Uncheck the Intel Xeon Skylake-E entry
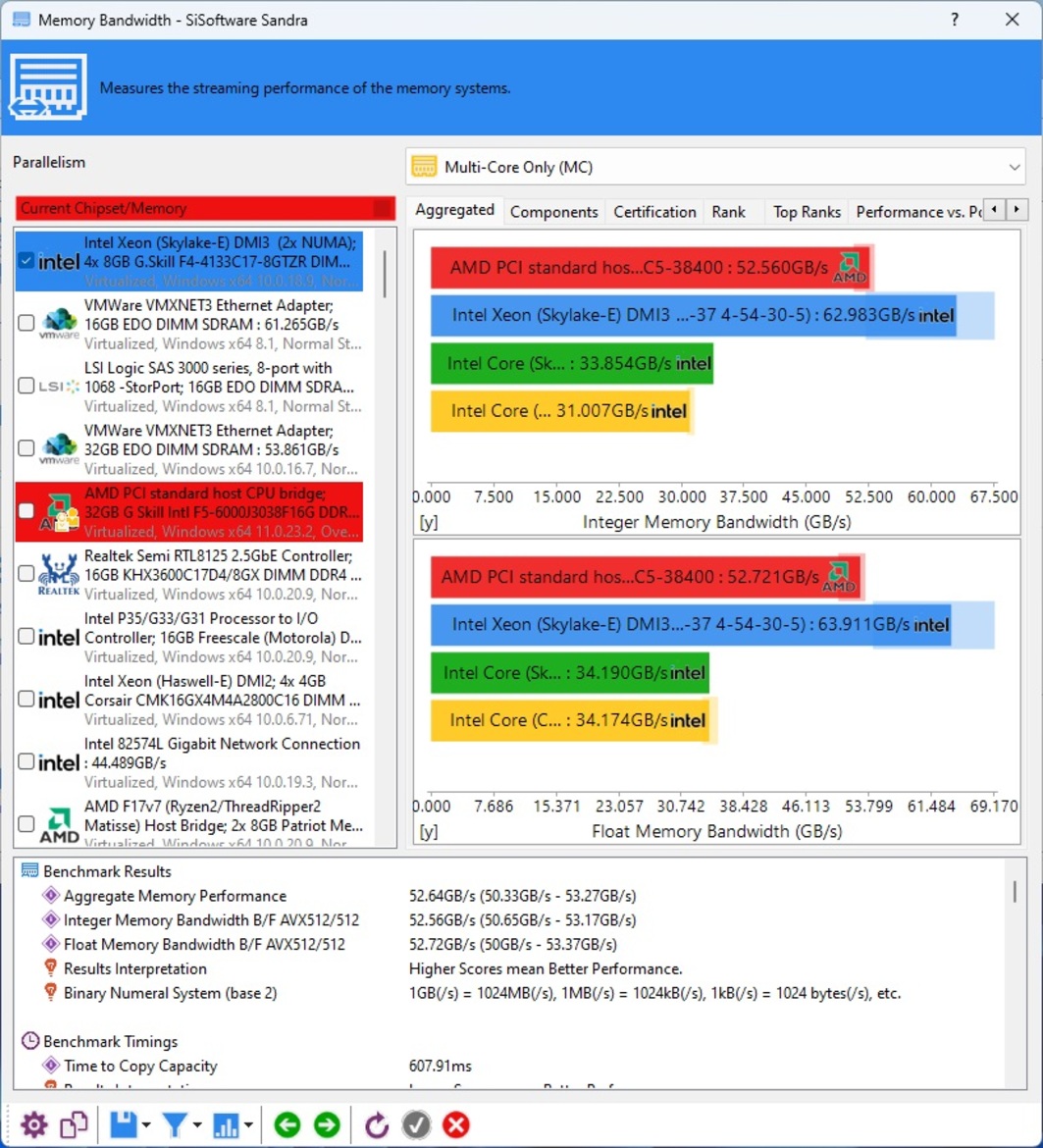Image resolution: width=1043 pixels, height=1148 pixels. click(x=26, y=261)
